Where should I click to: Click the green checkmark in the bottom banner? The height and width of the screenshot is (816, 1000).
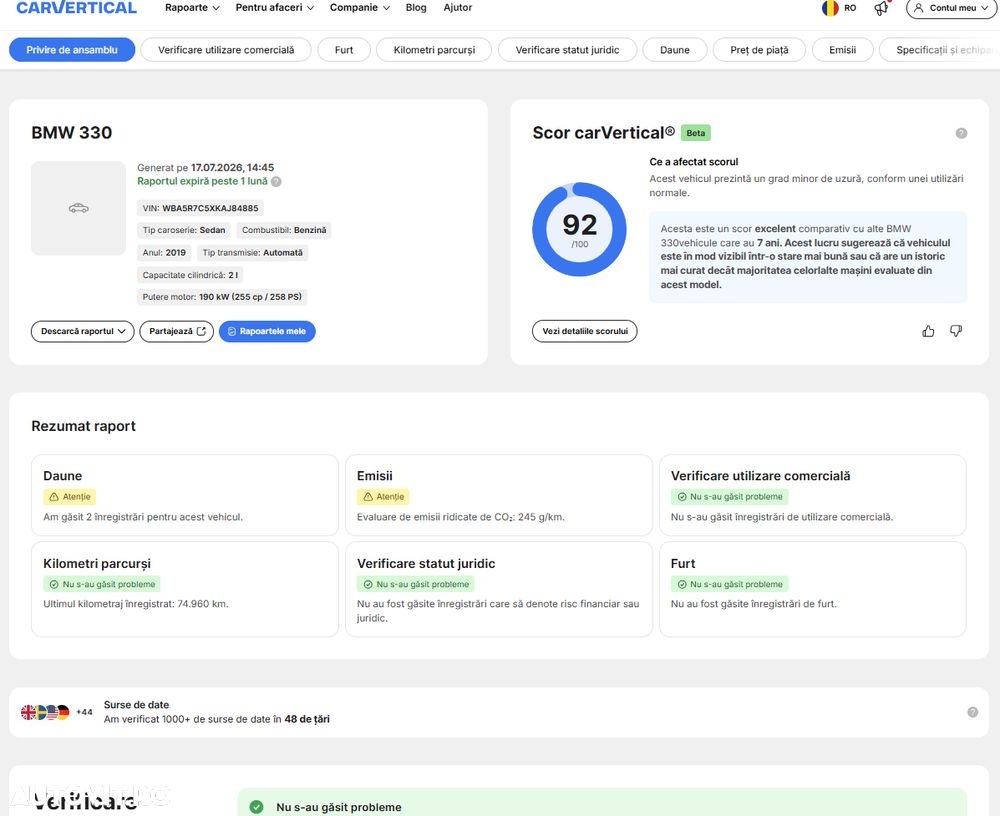(256, 807)
